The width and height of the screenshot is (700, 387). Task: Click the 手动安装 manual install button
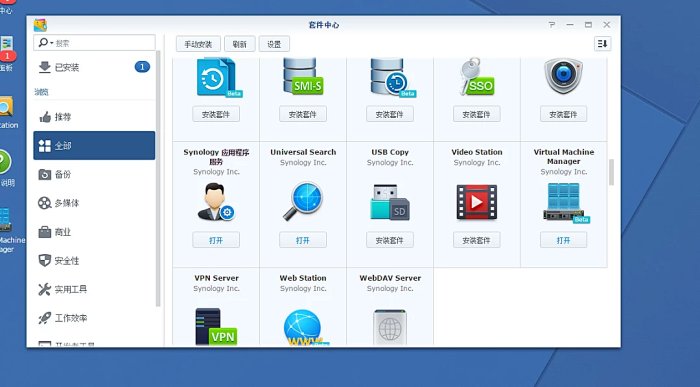point(198,44)
